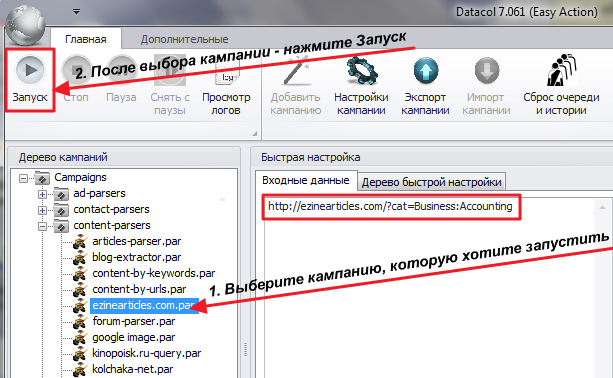Switch to the Главная ribbon tab
Viewport: 613px width, 378px height.
coord(86,39)
